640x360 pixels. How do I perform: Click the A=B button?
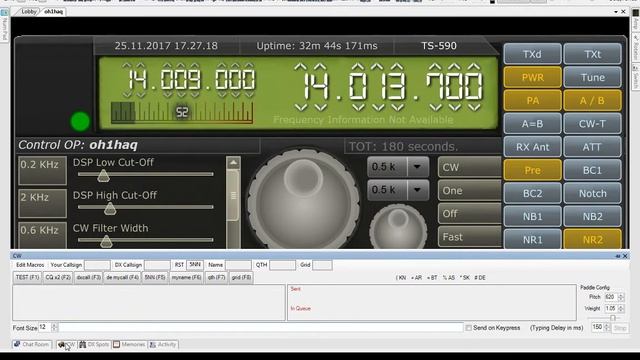tap(532, 124)
